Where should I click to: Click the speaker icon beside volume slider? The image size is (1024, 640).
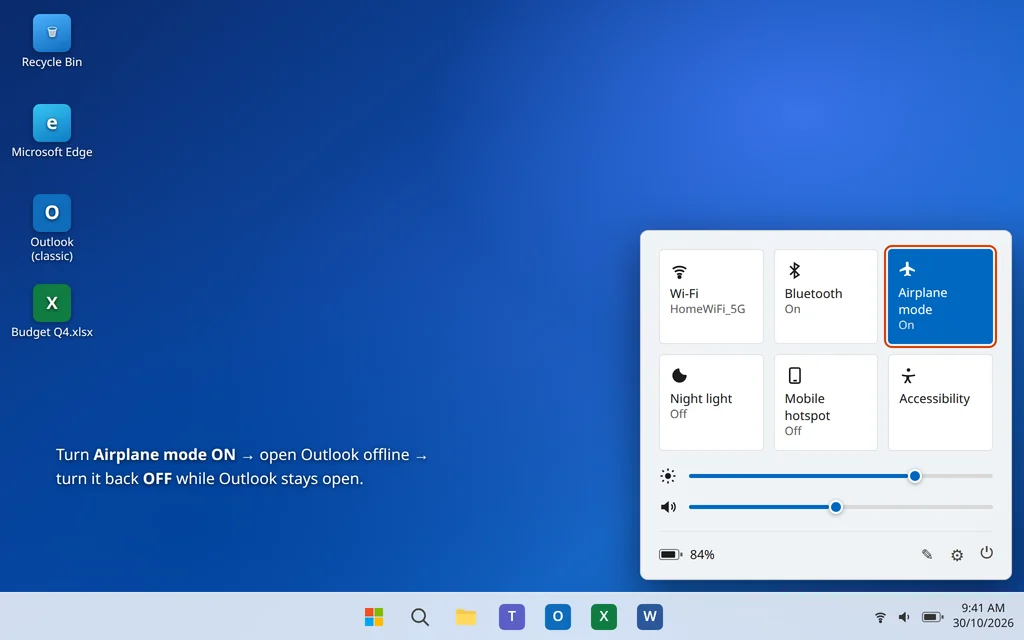(668, 507)
